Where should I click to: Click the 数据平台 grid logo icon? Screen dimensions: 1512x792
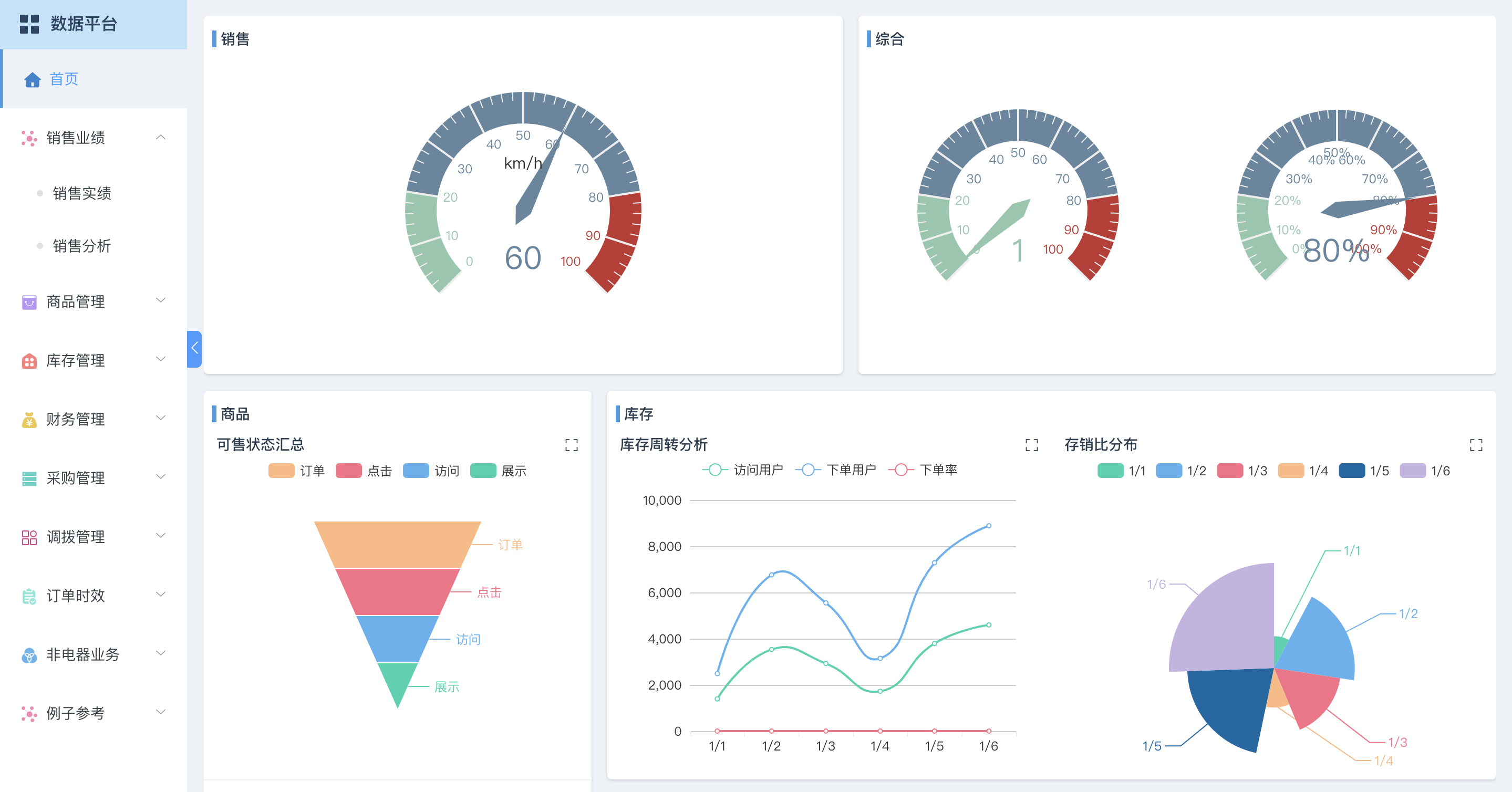click(x=29, y=24)
